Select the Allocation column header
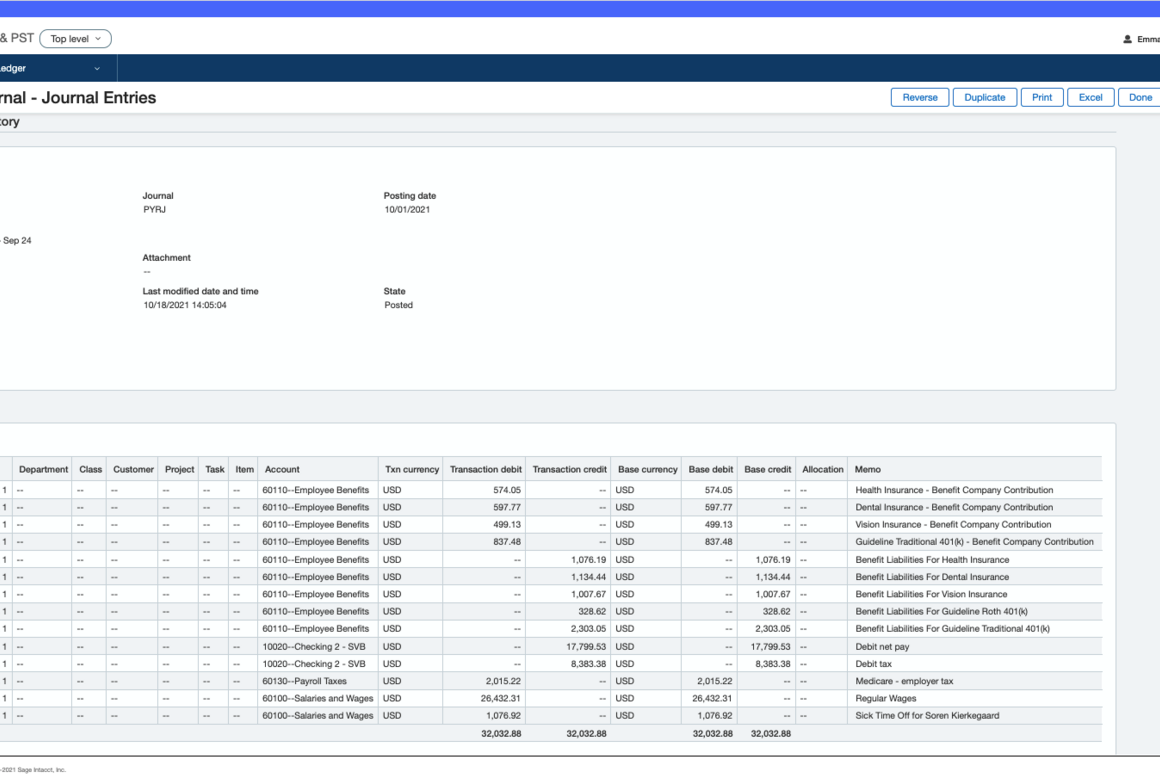The image size is (1160, 778). click(822, 469)
